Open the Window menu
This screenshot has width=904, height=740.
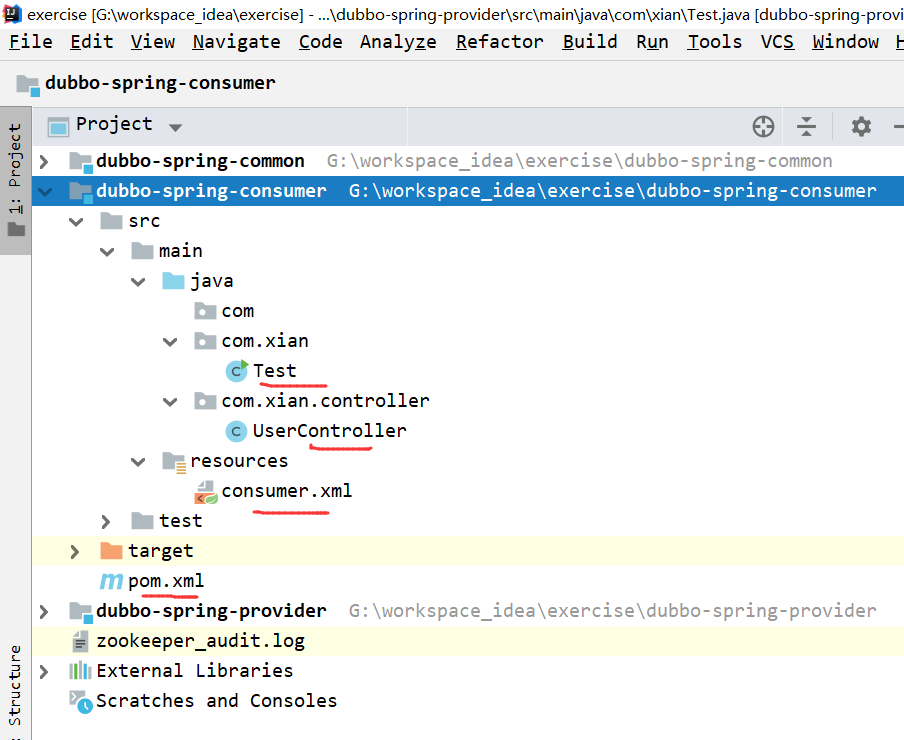click(x=845, y=41)
